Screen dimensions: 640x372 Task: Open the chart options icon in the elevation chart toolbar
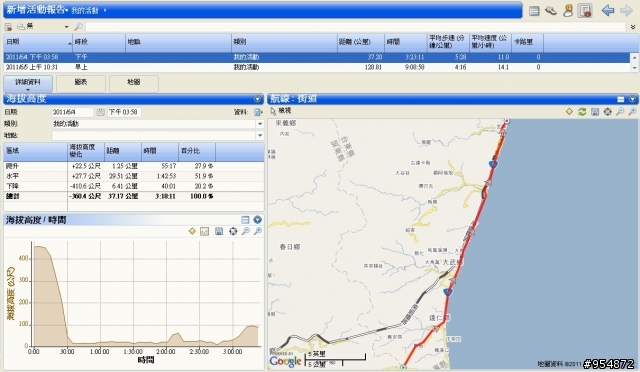(x=204, y=232)
